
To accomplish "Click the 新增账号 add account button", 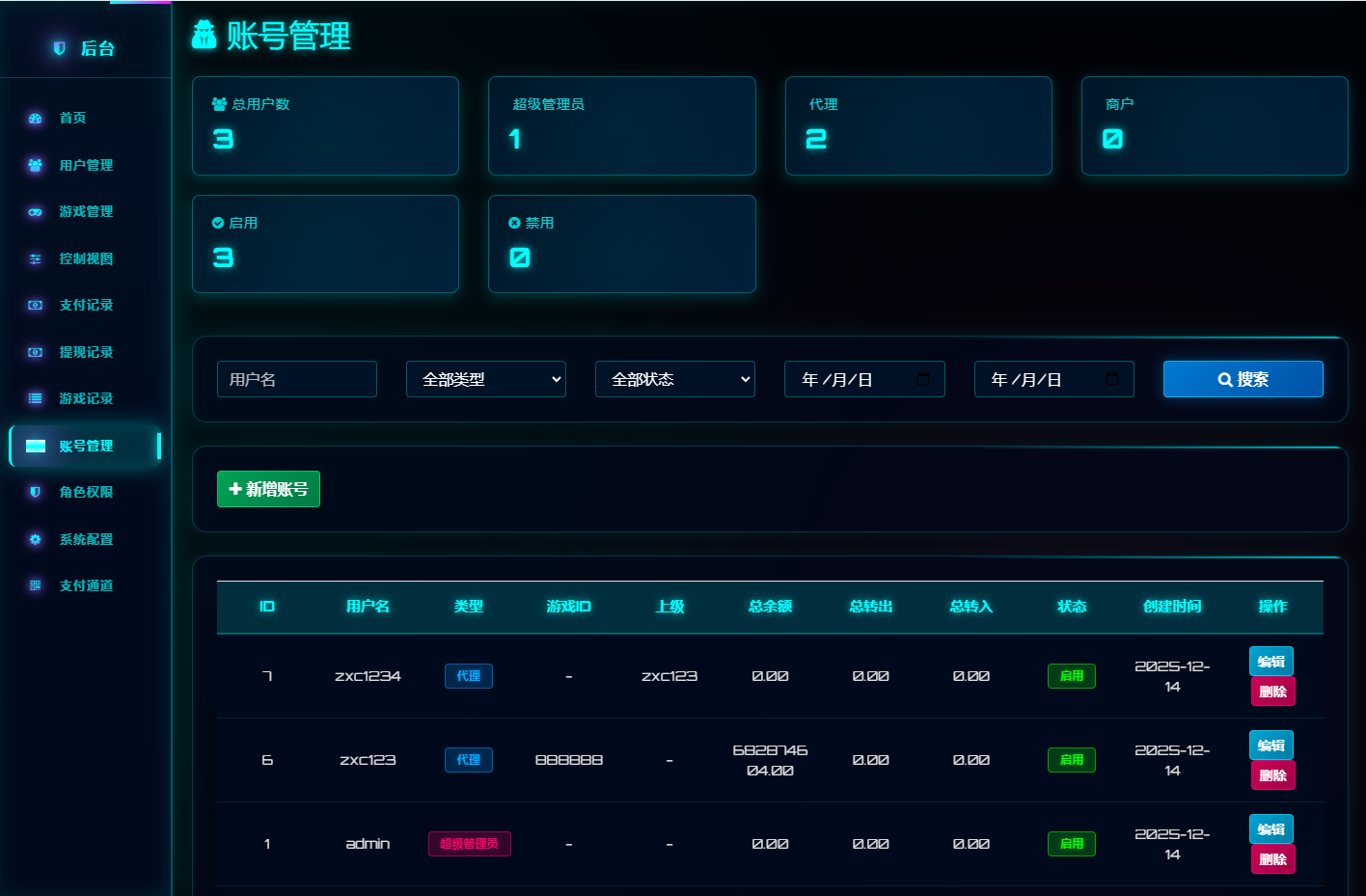I will click(268, 489).
